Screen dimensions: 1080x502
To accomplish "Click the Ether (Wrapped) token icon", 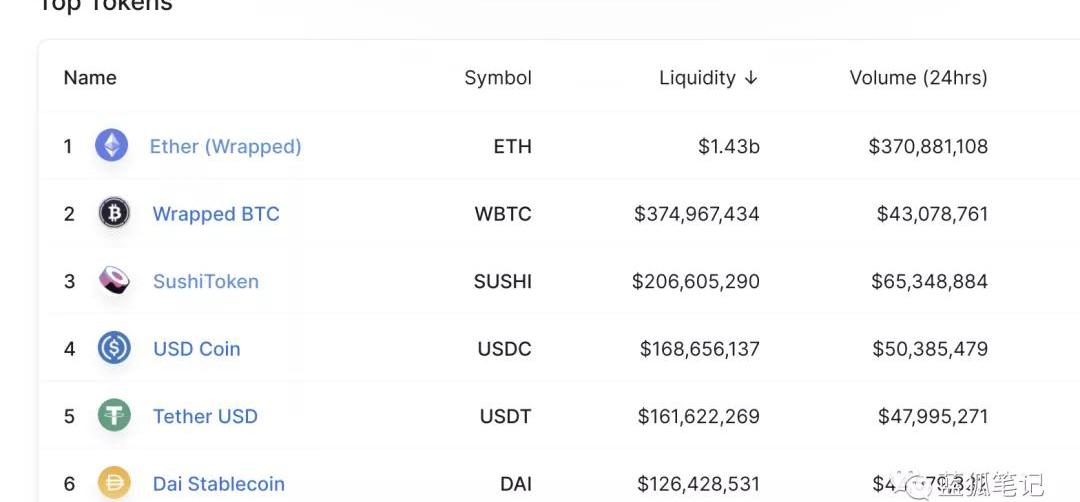I will 112,145.
